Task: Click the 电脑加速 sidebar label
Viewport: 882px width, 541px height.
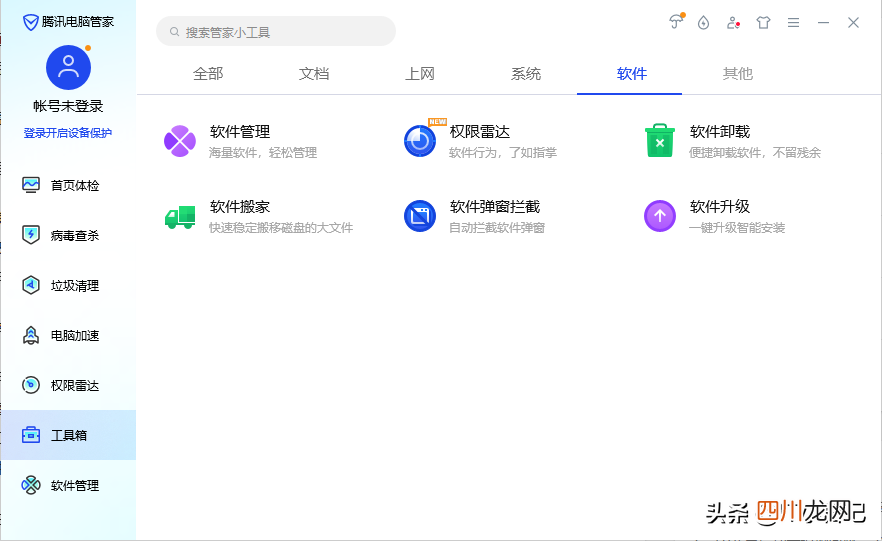Action: point(75,336)
